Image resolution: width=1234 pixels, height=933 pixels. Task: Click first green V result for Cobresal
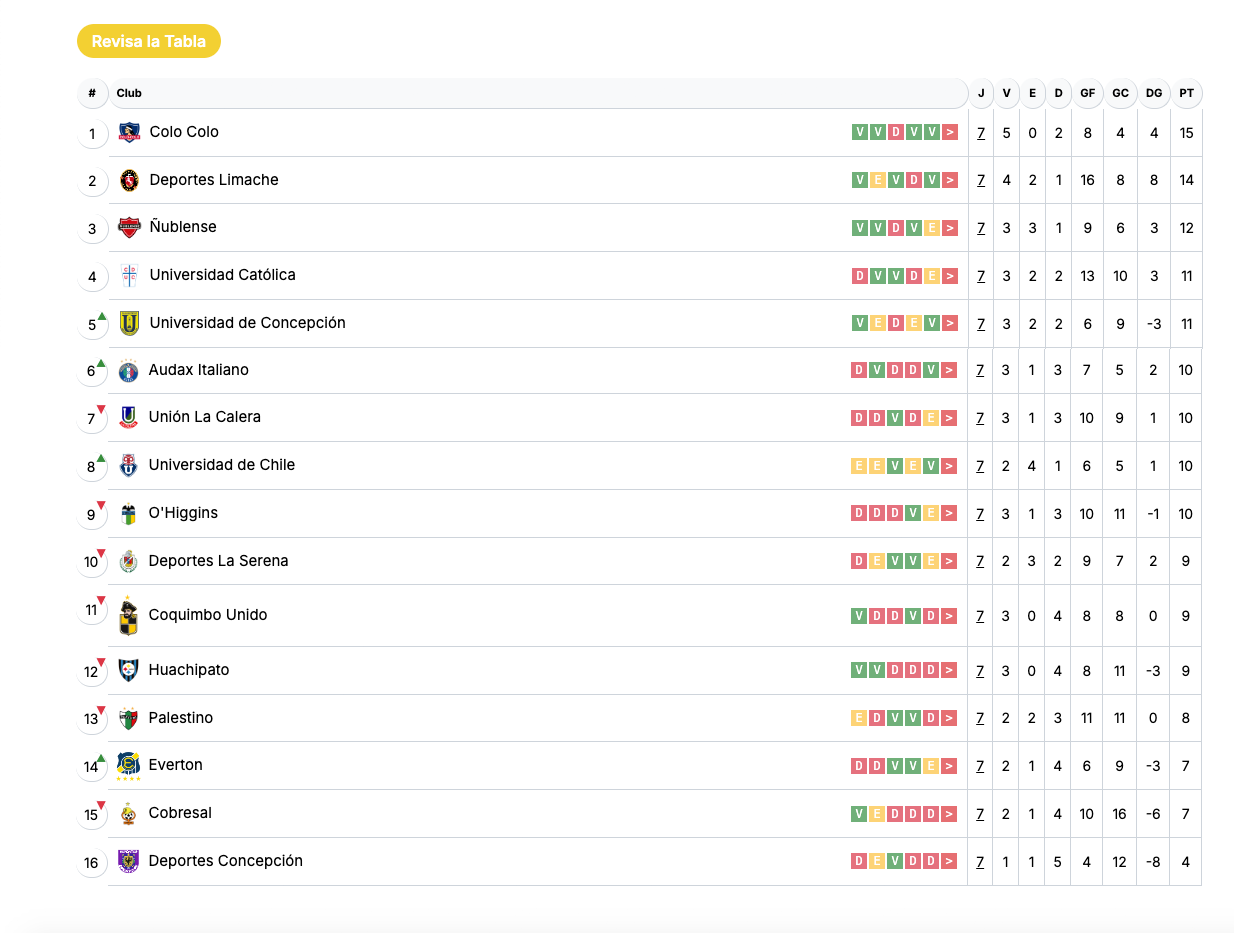pyautogui.click(x=859, y=814)
